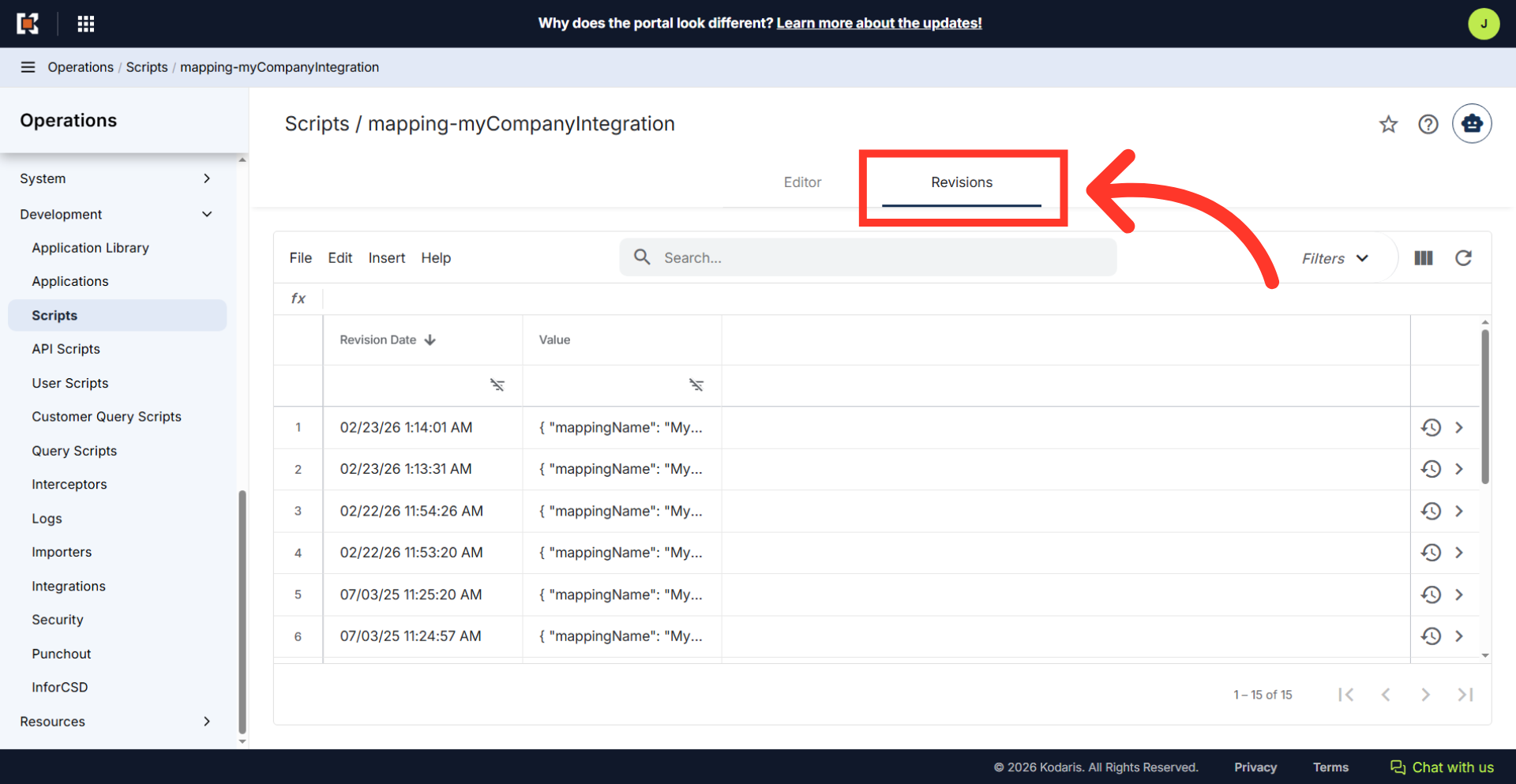Restore revision from 07/03/25 11:24:57 AM
This screenshot has height=784, width=1516.
(1431, 636)
